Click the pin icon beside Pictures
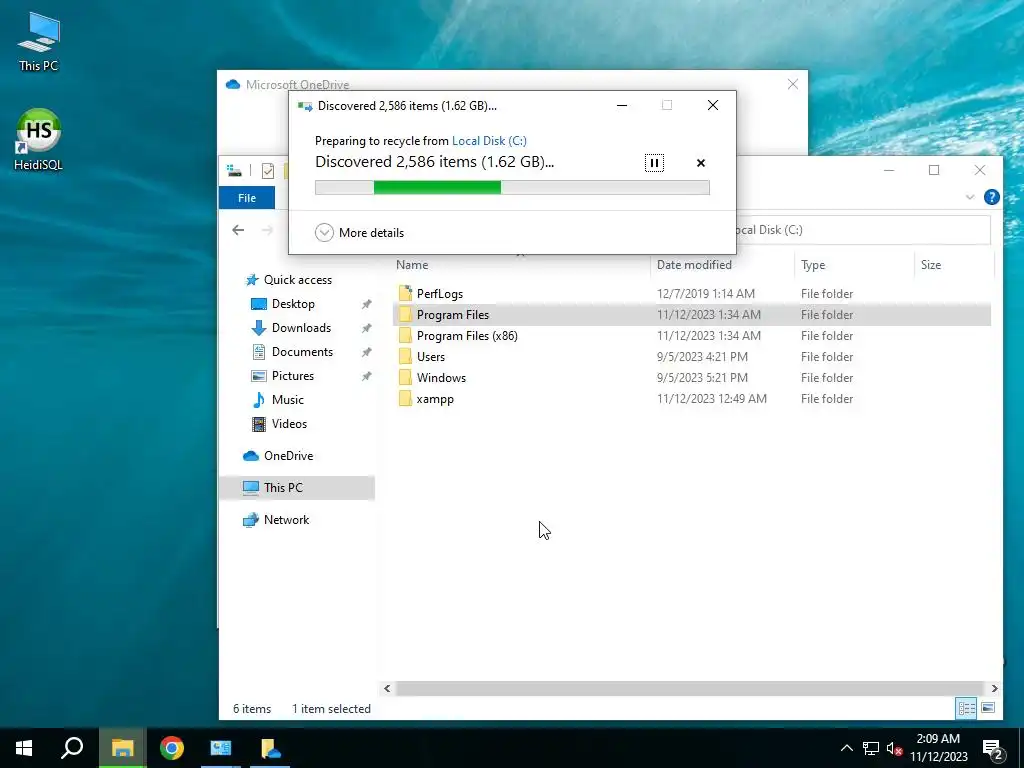The width and height of the screenshot is (1024, 768). click(x=366, y=376)
